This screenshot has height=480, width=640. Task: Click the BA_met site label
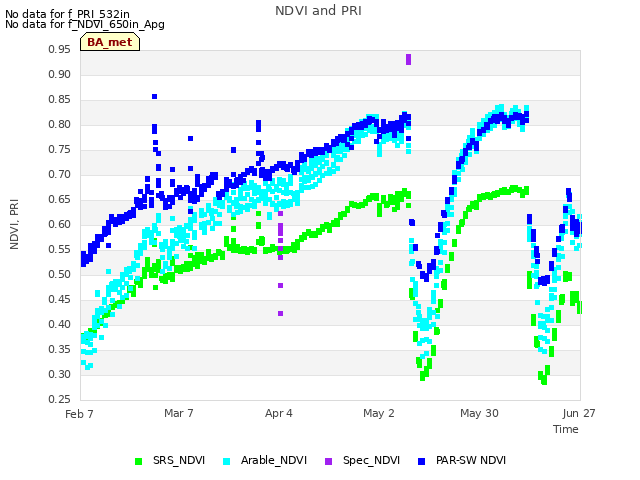click(110, 42)
